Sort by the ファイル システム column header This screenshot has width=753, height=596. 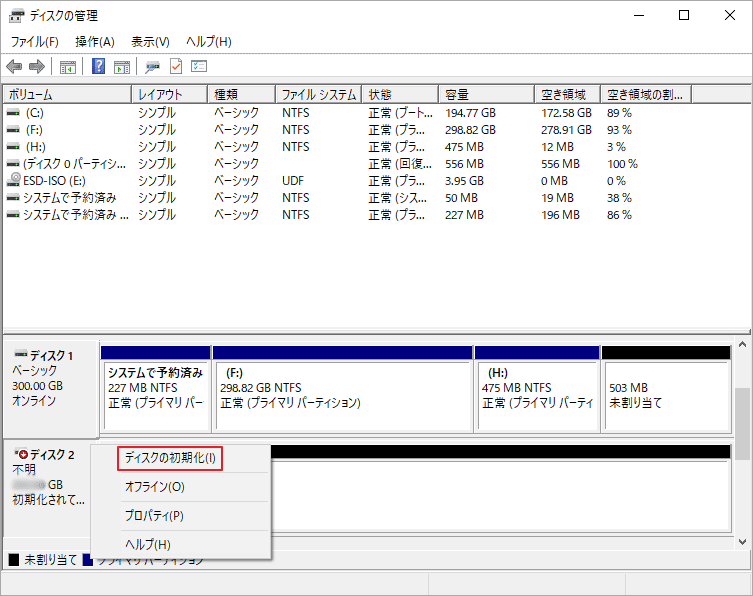319,94
